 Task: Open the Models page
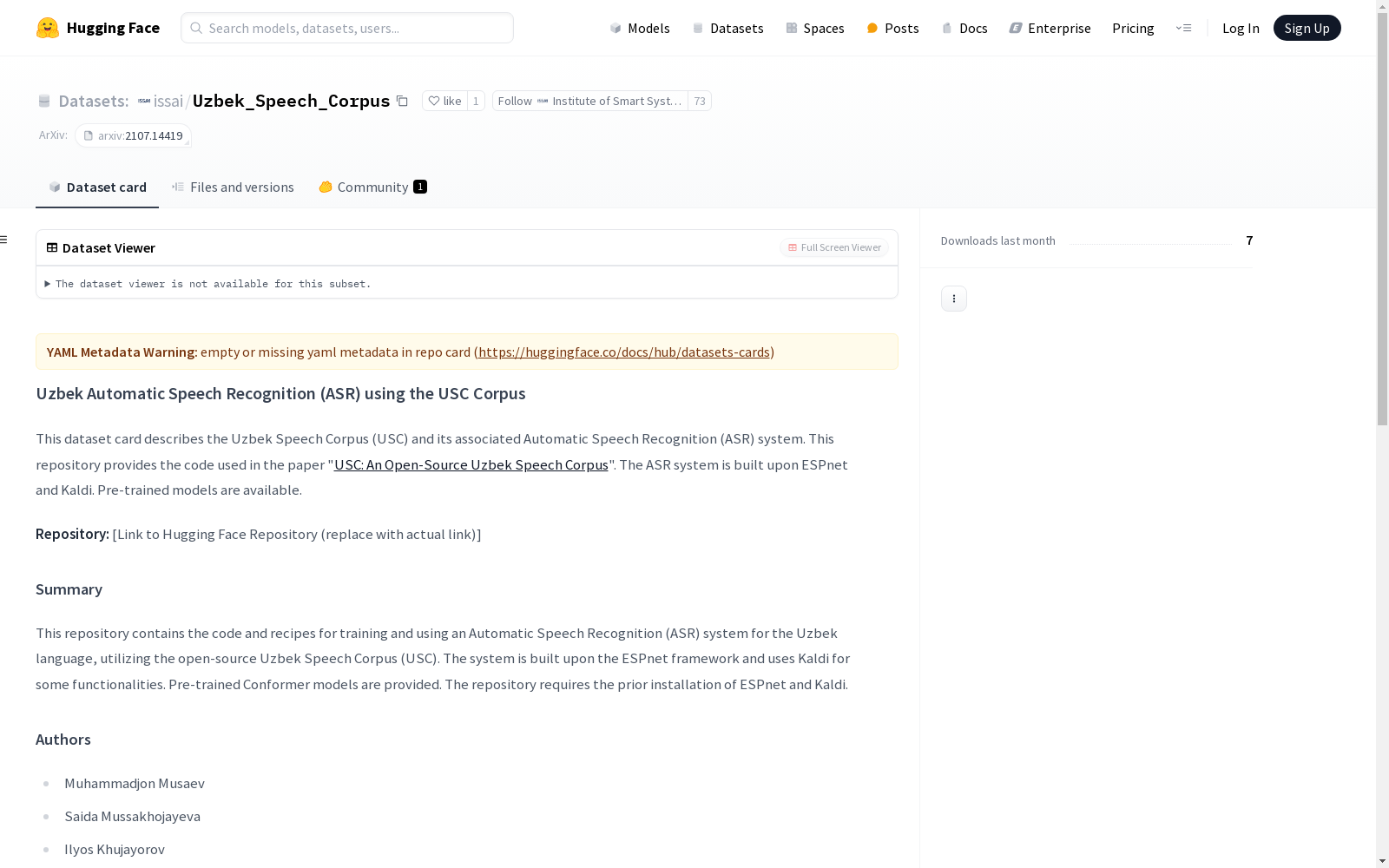click(640, 28)
